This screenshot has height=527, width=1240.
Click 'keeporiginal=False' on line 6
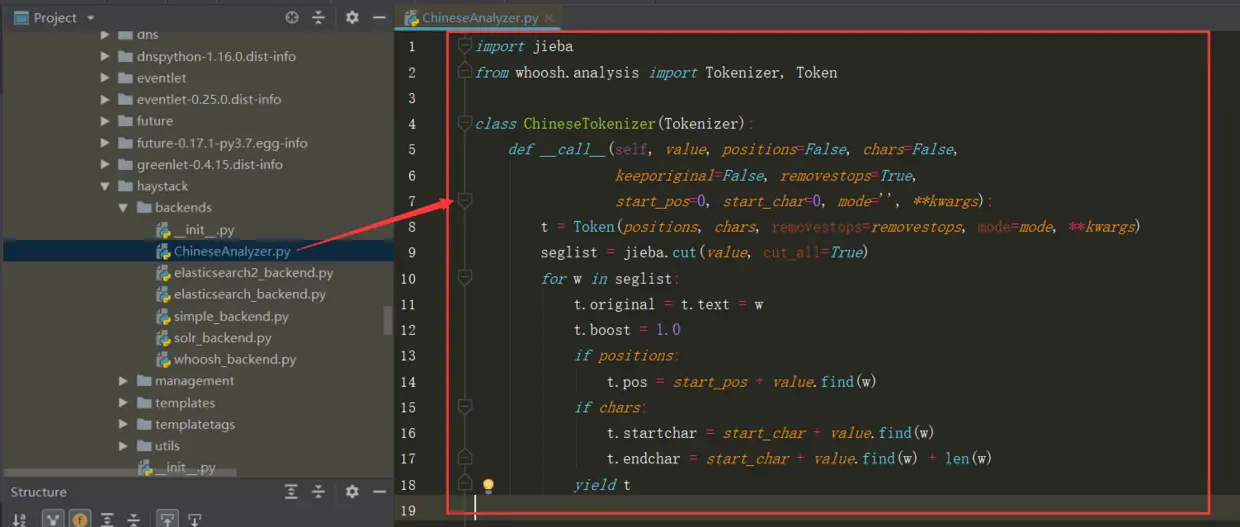(x=690, y=176)
